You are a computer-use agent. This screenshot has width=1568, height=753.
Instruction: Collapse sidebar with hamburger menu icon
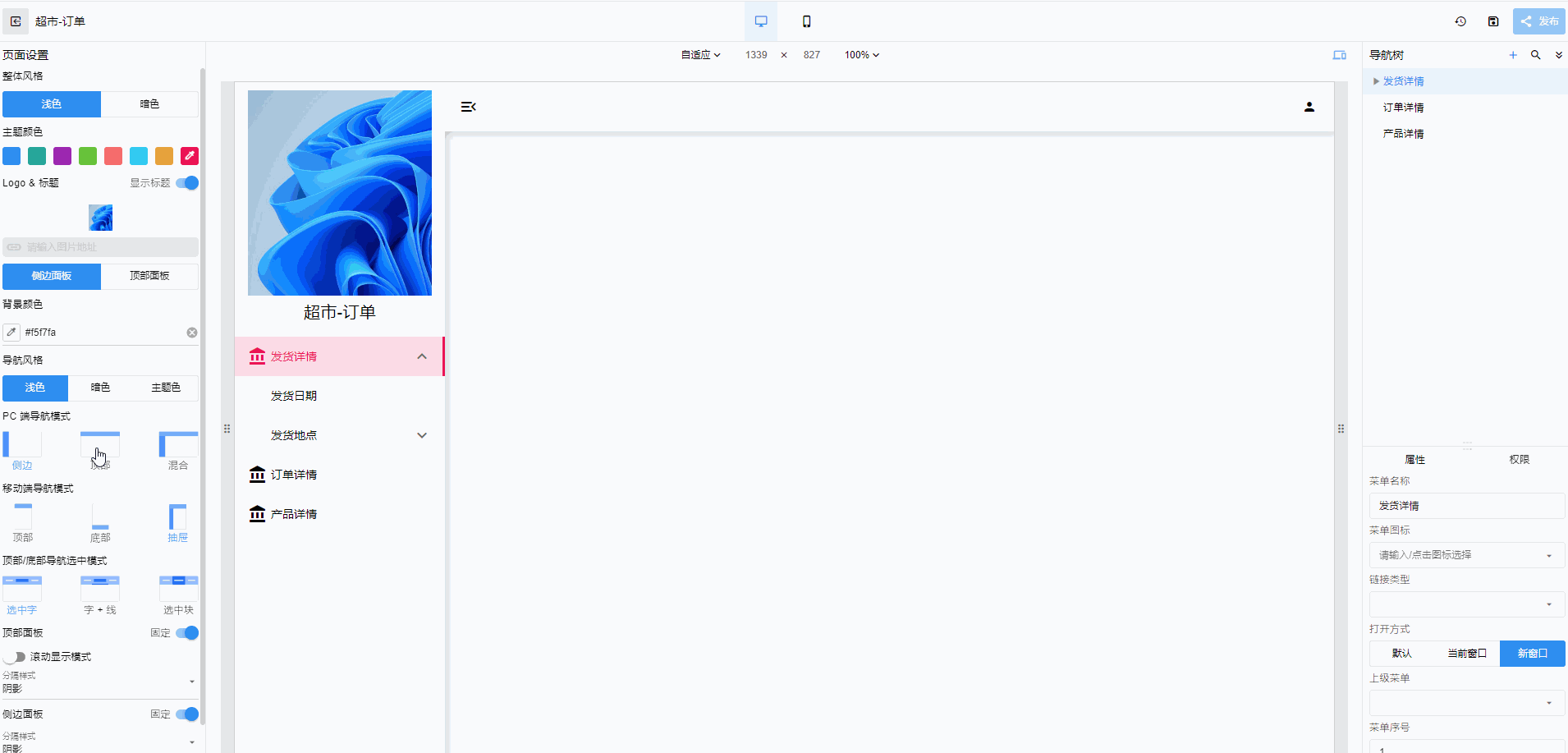(469, 107)
